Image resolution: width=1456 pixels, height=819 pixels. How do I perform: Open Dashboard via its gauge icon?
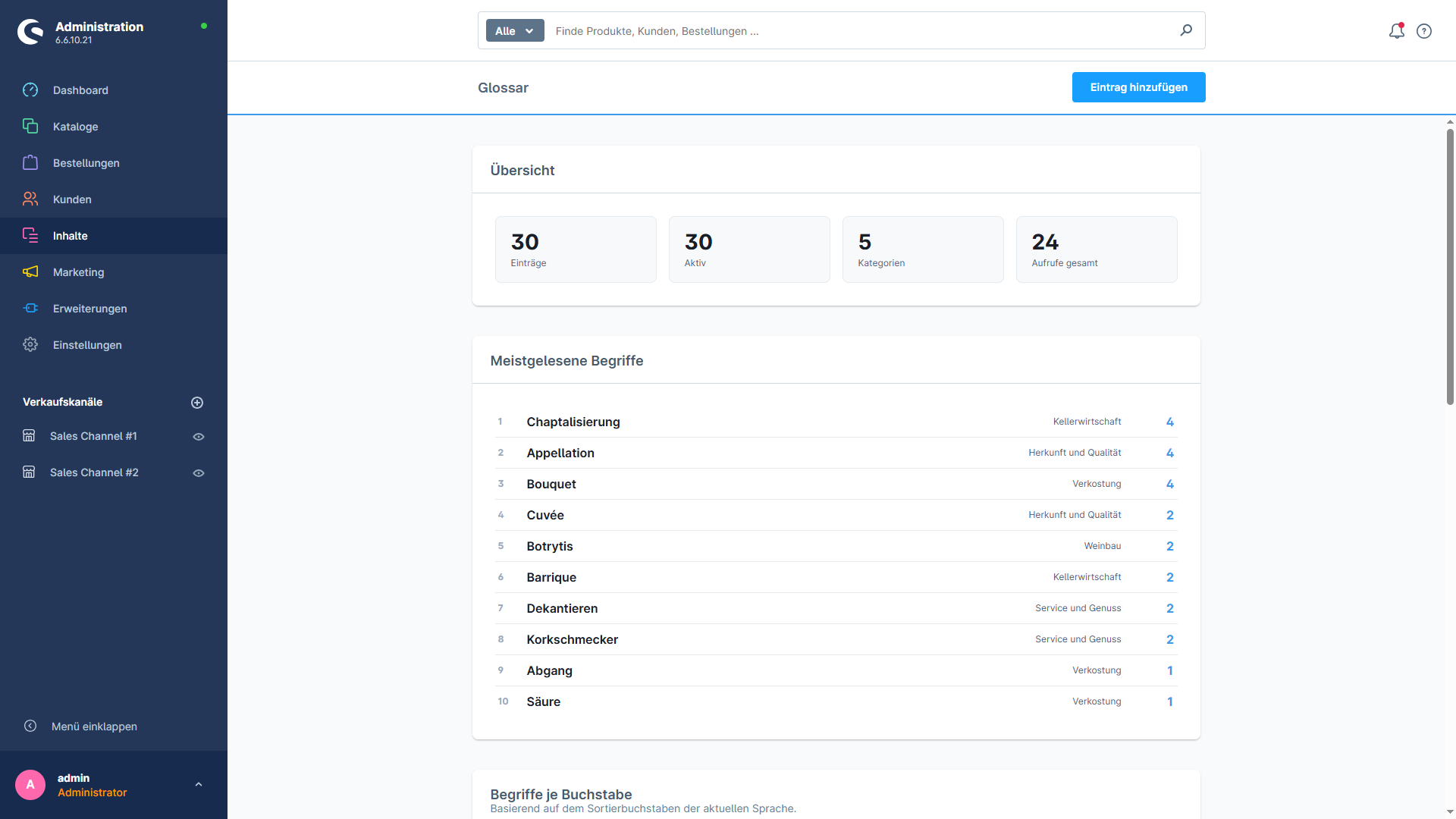pos(30,90)
